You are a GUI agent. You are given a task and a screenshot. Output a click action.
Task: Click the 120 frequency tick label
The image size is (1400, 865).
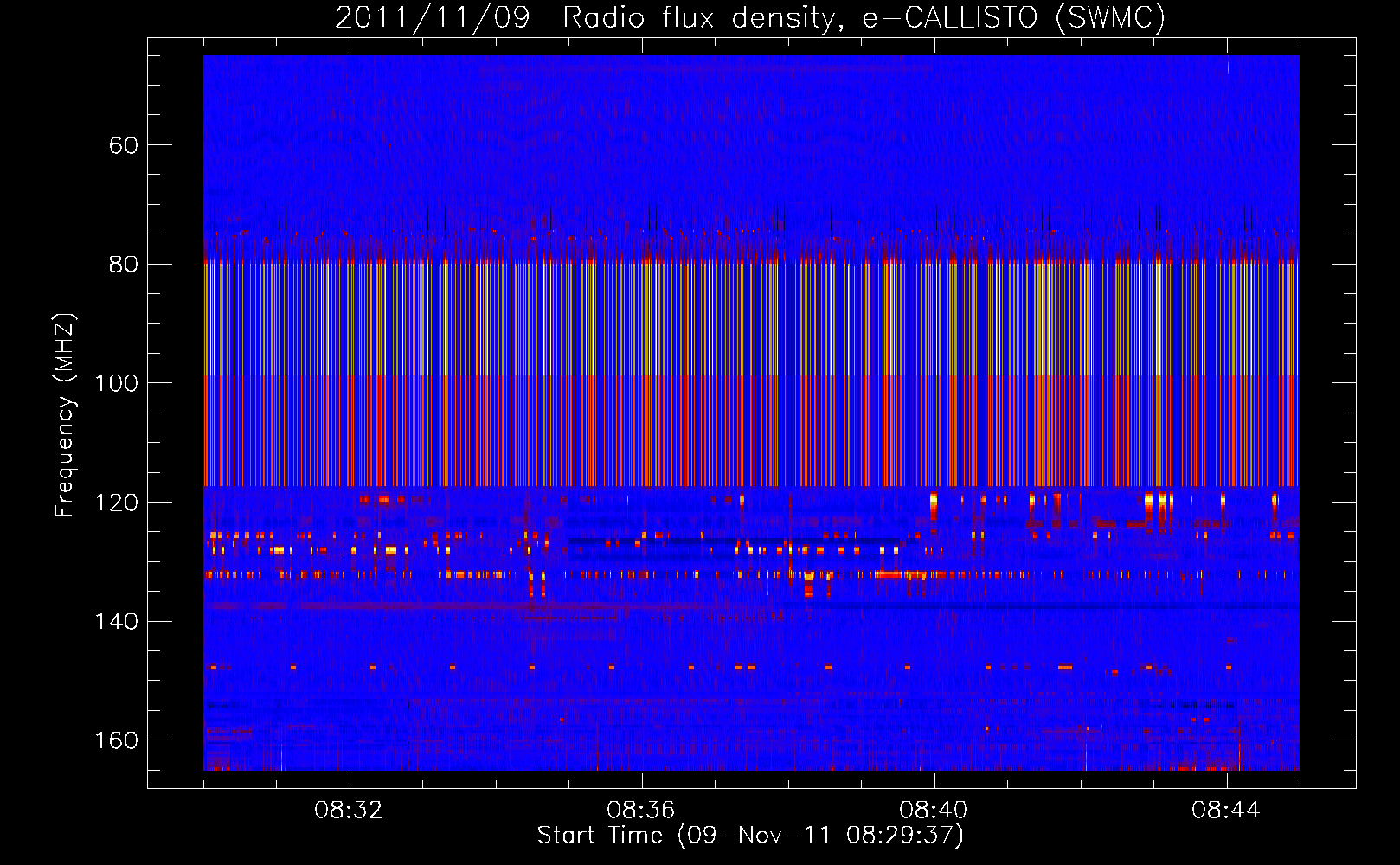[117, 503]
